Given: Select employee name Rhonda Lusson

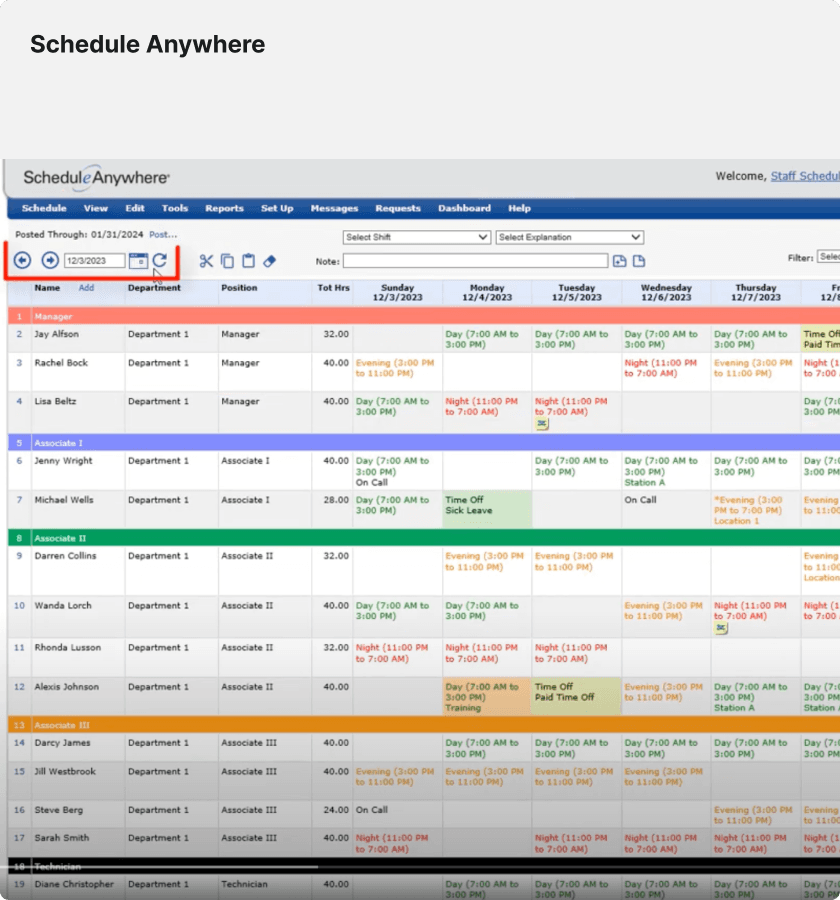Looking at the screenshot, I should (x=68, y=647).
